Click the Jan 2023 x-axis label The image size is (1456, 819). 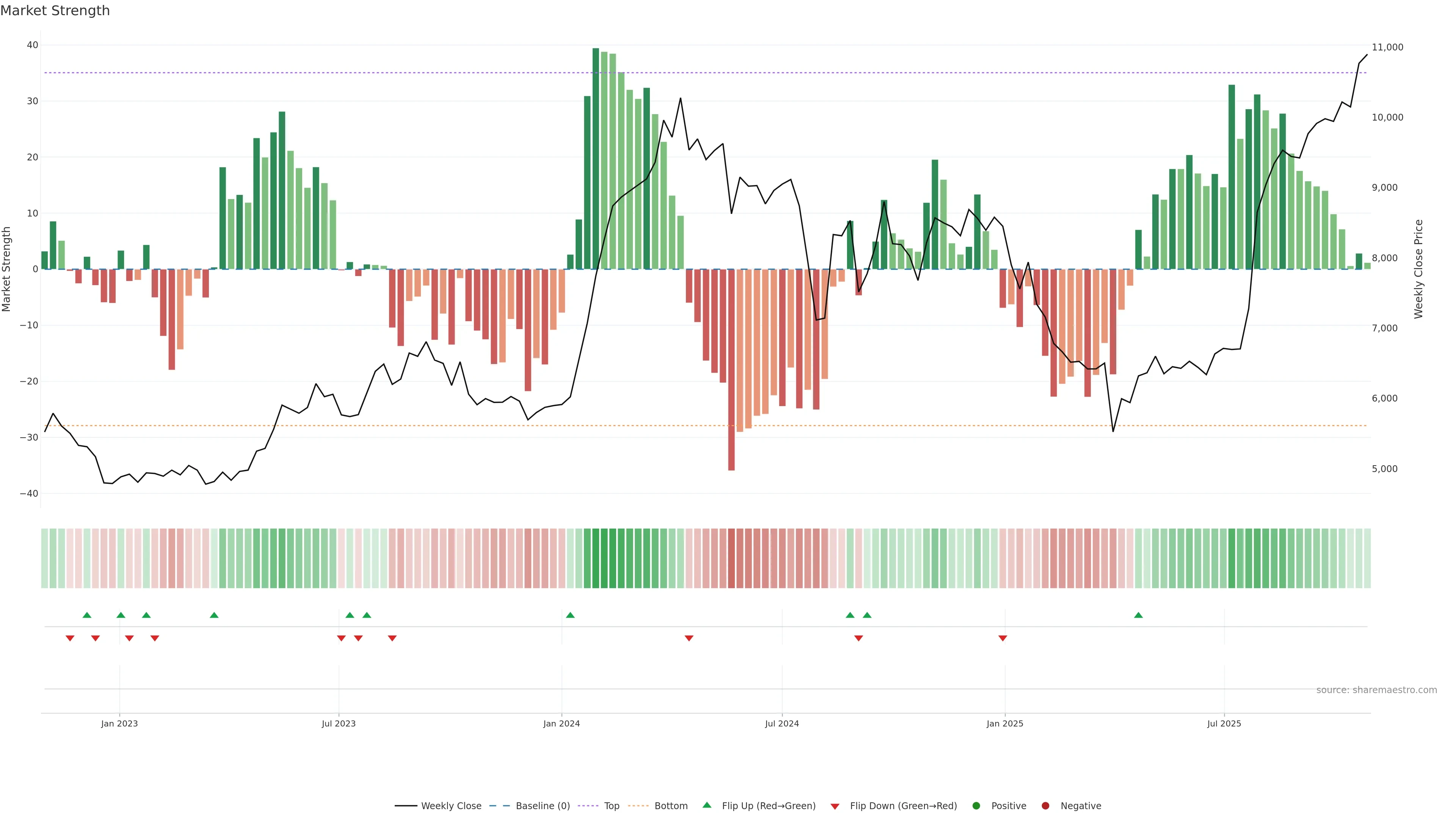pyautogui.click(x=119, y=723)
